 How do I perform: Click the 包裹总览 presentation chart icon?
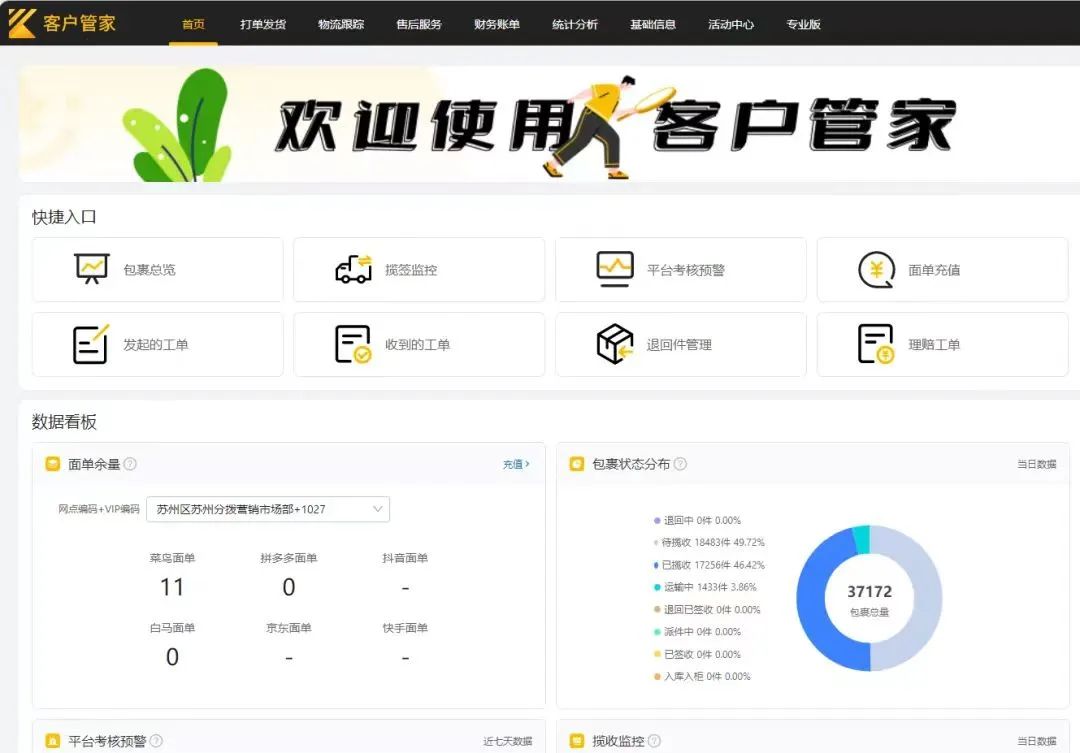click(92, 269)
